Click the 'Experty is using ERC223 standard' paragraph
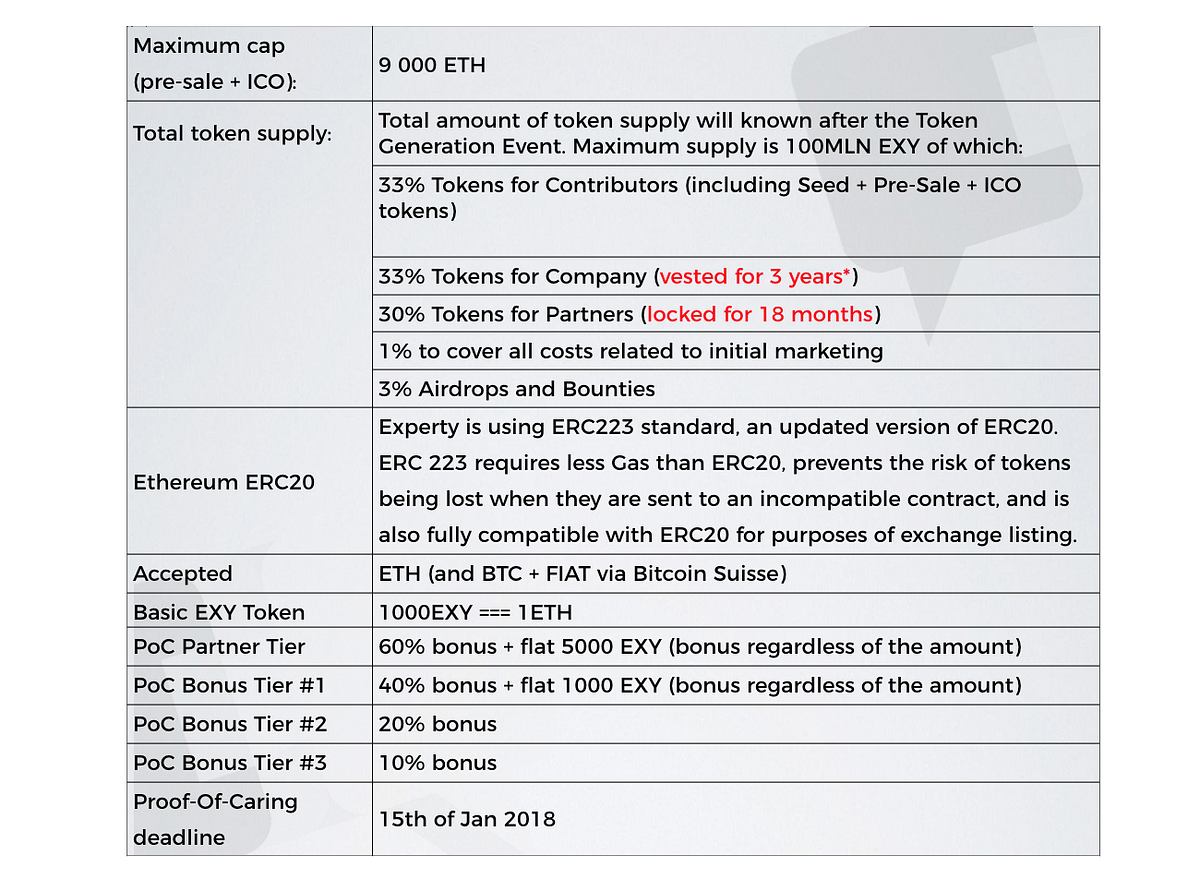 (x=727, y=481)
